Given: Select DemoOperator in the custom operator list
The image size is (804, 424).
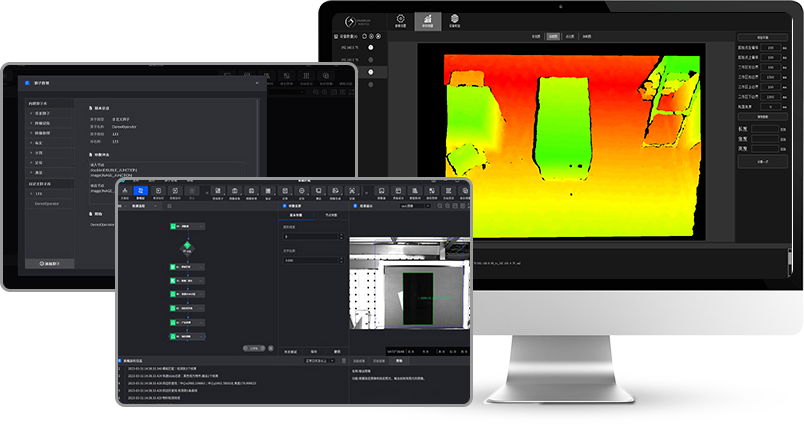Looking at the screenshot, I should (48, 203).
